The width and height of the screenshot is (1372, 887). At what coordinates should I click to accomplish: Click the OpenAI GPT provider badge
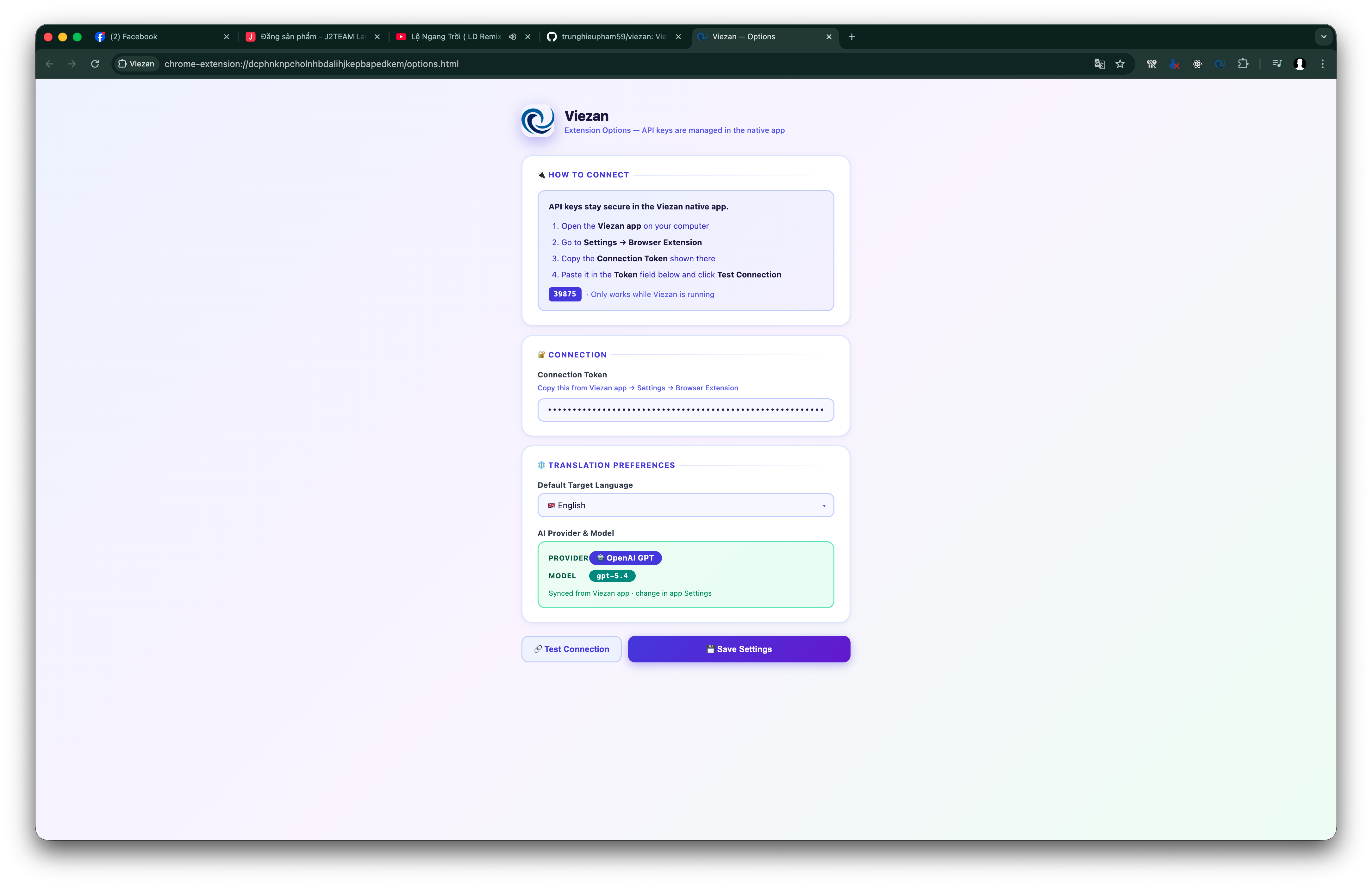point(625,558)
